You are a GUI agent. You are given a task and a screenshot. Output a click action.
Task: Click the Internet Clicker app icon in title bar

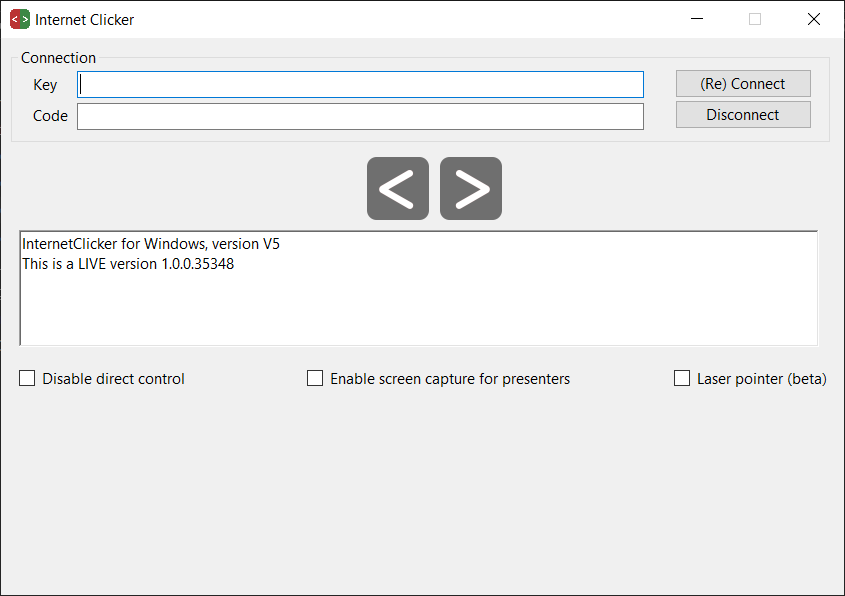(20, 19)
